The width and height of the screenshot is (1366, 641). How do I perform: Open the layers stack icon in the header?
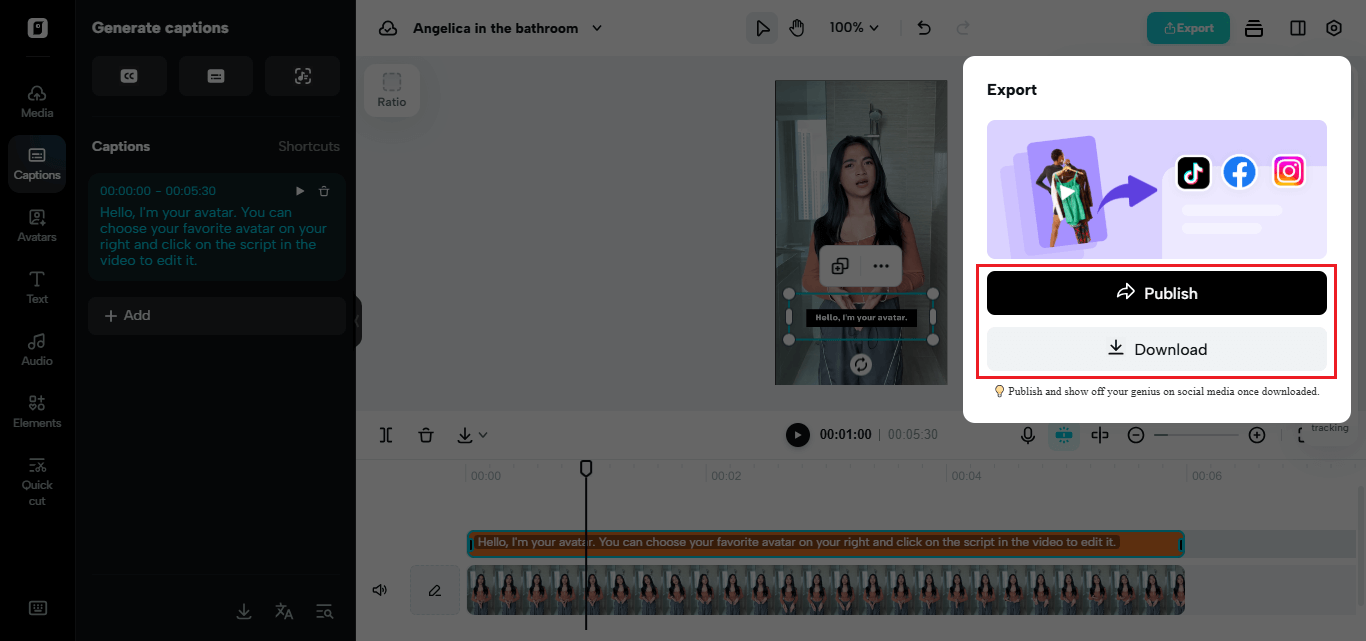(x=1254, y=28)
